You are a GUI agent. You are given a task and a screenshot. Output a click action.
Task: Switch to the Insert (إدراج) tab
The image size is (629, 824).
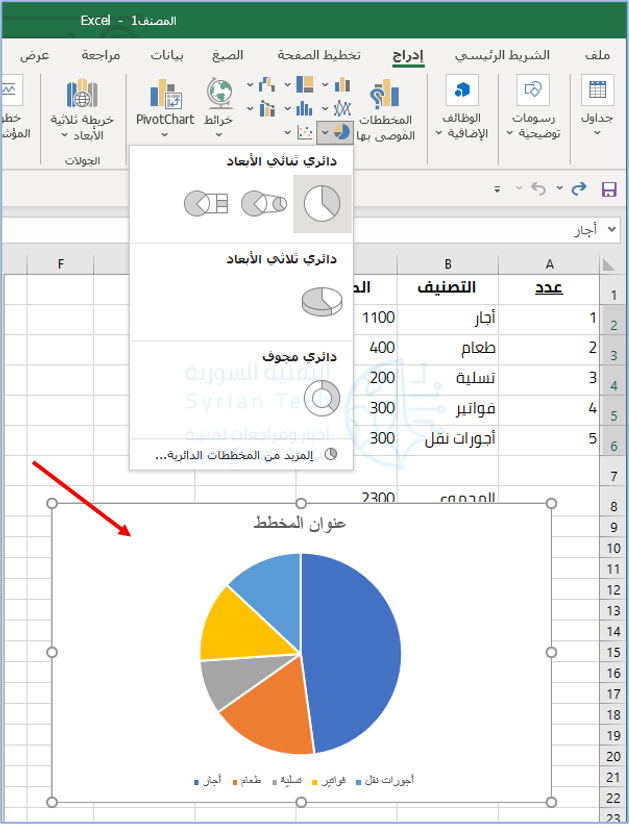[x=408, y=56]
